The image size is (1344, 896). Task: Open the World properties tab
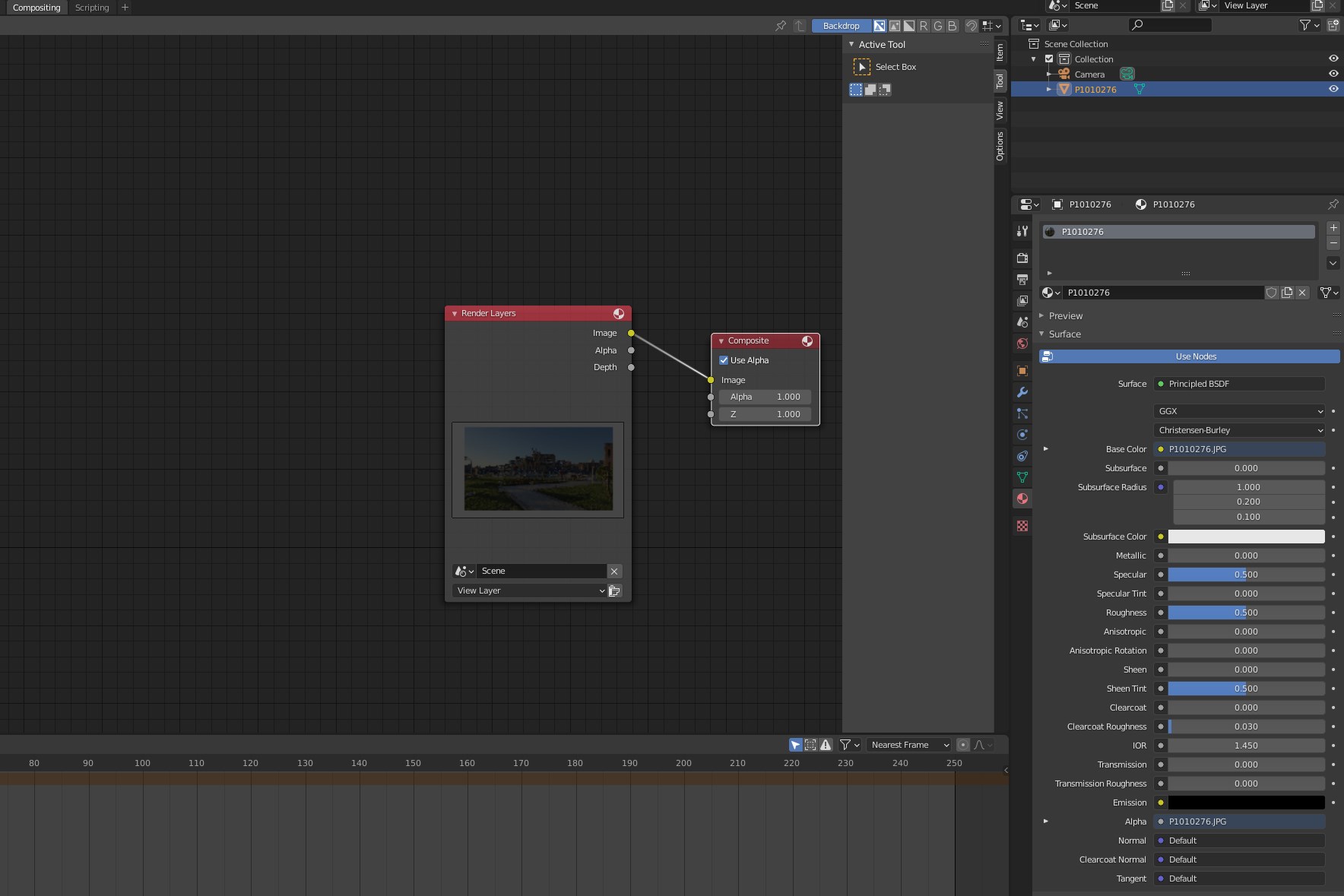(1022, 344)
